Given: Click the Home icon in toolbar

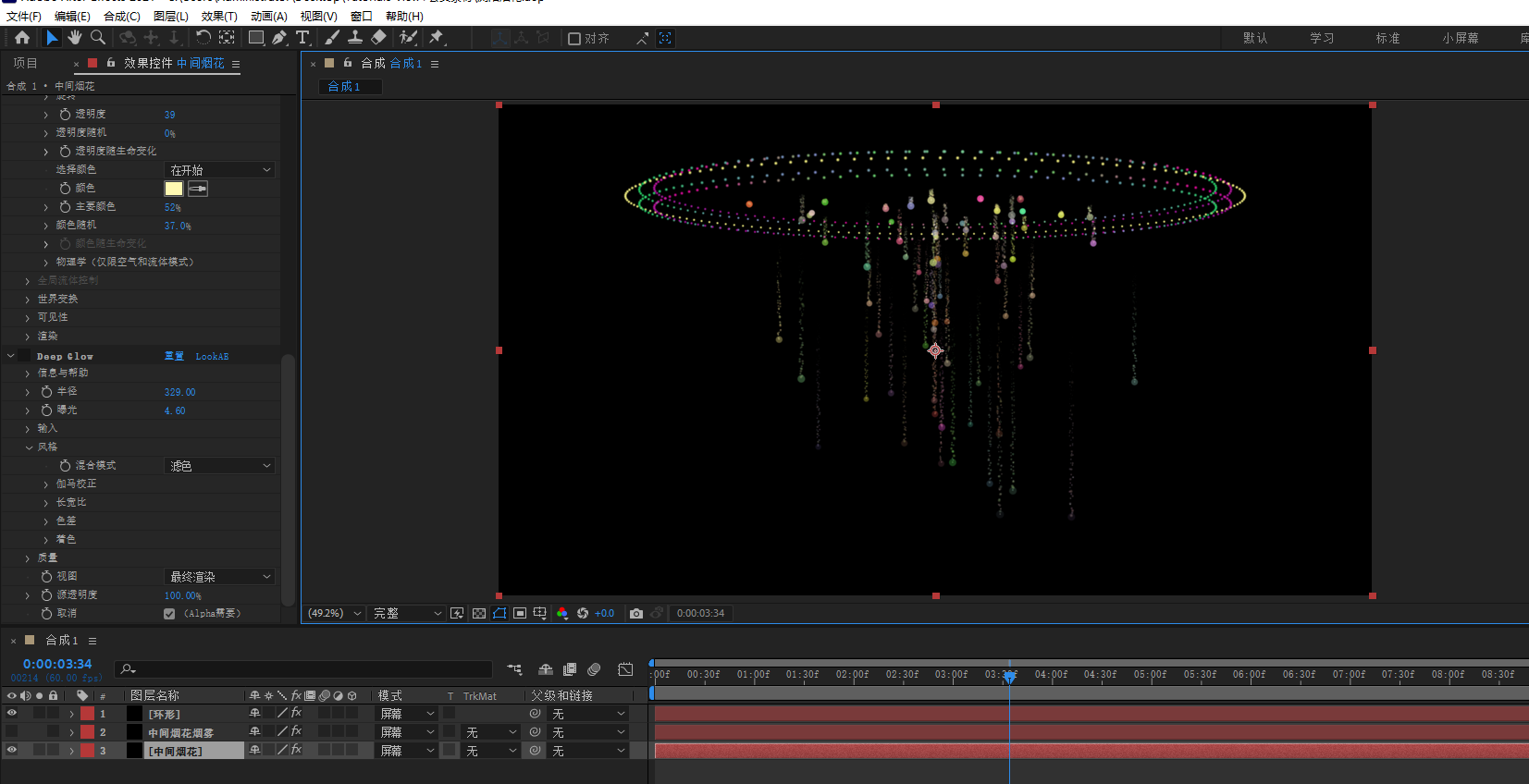Looking at the screenshot, I should coord(22,38).
